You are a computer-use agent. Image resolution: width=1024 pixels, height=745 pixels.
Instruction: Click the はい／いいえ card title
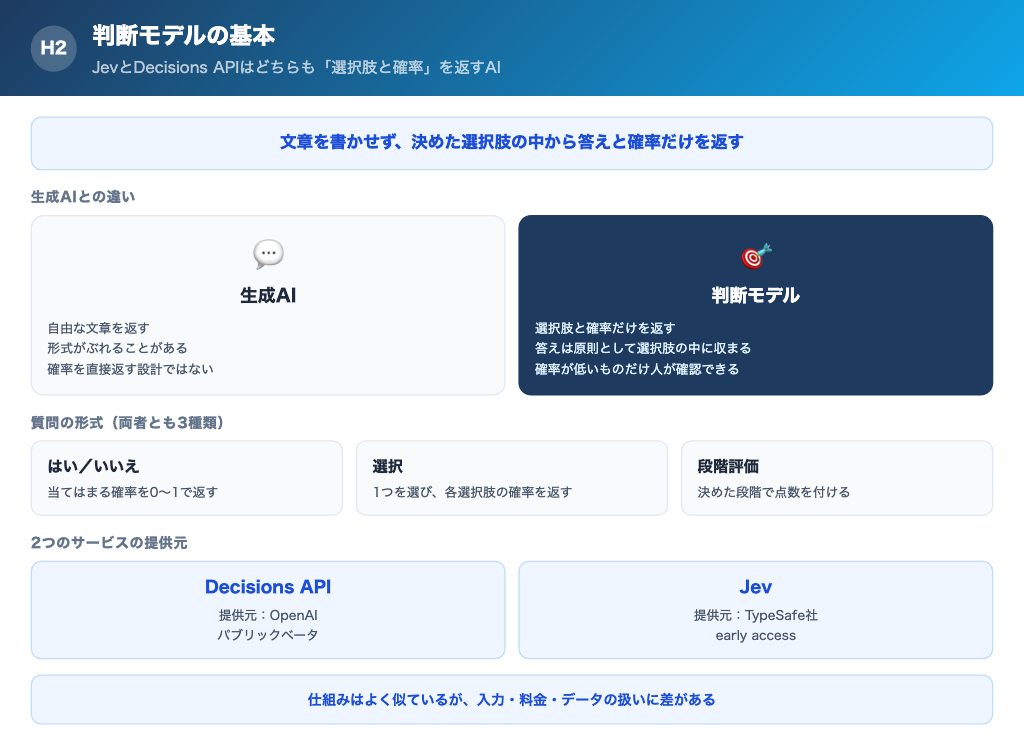click(93, 466)
